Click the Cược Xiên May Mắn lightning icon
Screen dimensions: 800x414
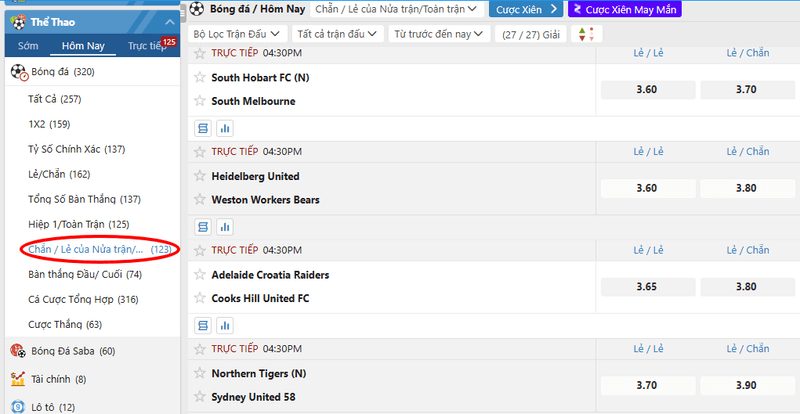click(x=578, y=9)
